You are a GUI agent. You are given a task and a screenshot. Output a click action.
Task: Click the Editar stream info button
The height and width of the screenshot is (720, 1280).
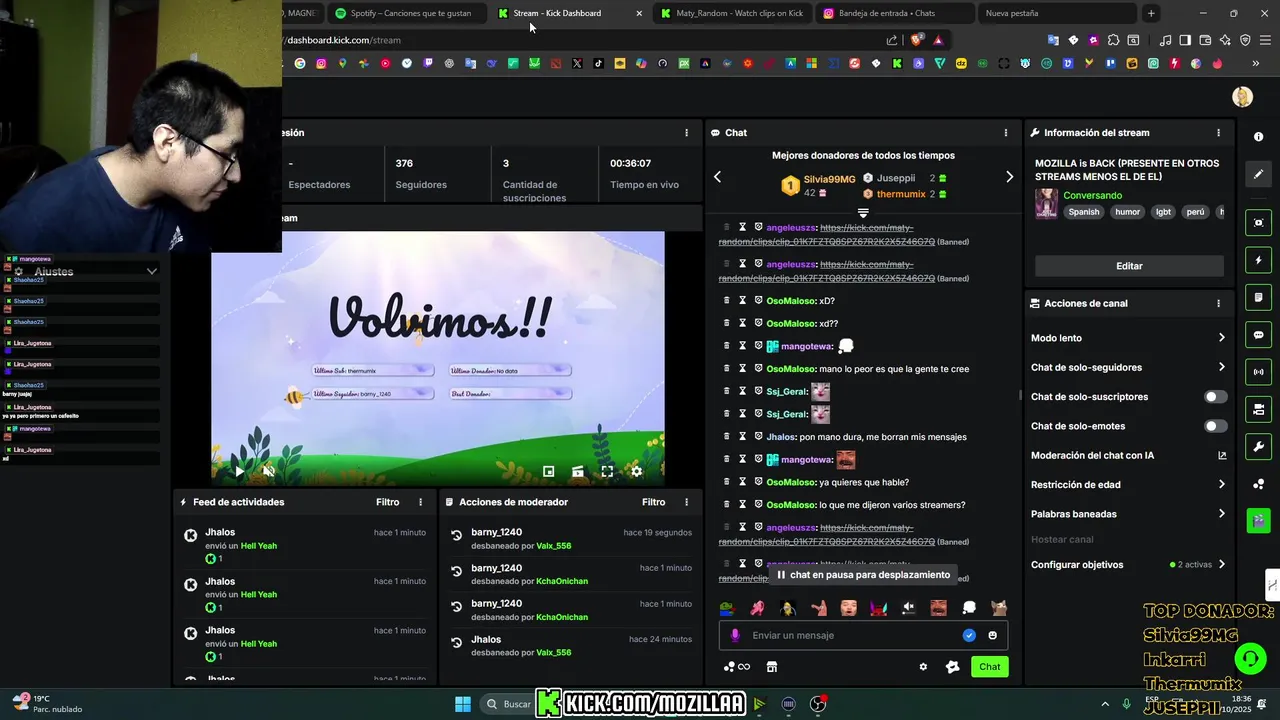[x=1129, y=266]
